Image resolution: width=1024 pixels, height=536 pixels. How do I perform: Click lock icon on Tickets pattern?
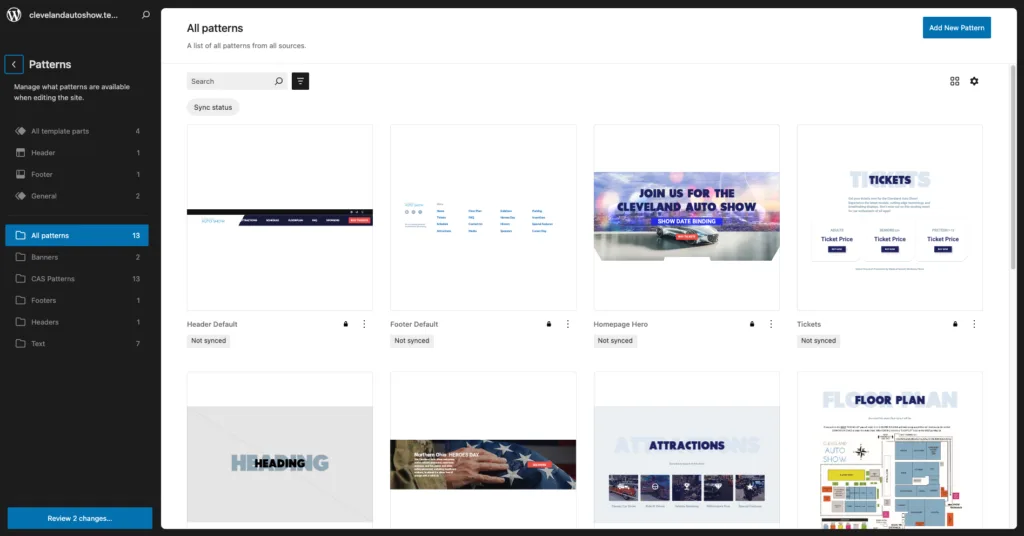tap(955, 324)
